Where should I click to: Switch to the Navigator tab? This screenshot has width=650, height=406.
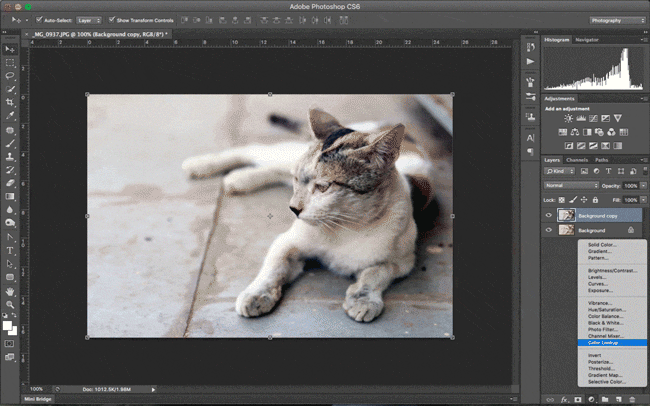587,40
